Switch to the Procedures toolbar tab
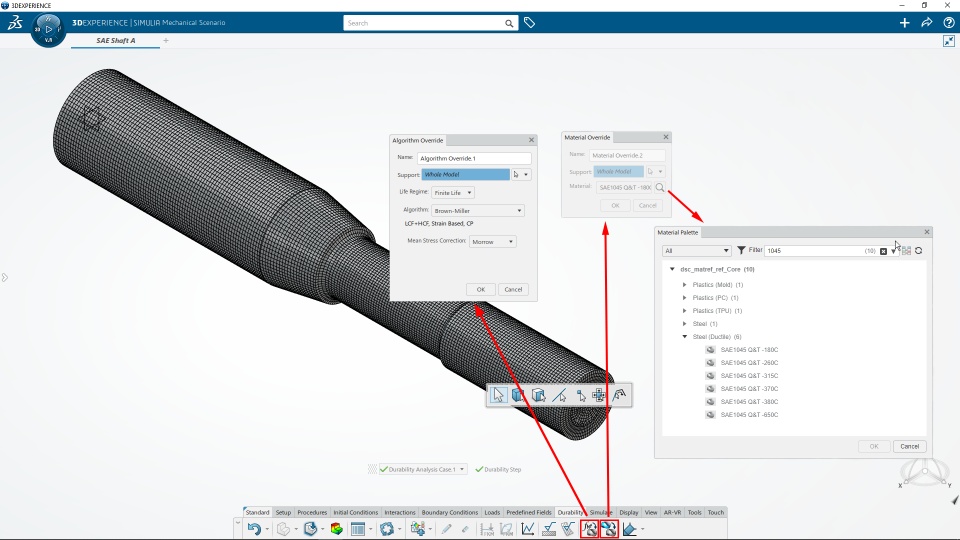 [x=312, y=512]
